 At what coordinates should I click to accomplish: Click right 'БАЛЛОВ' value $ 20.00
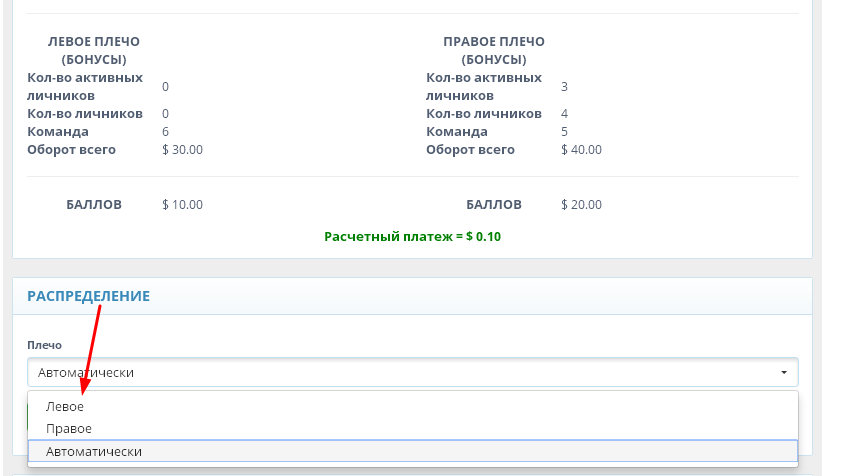pyautogui.click(x=581, y=205)
